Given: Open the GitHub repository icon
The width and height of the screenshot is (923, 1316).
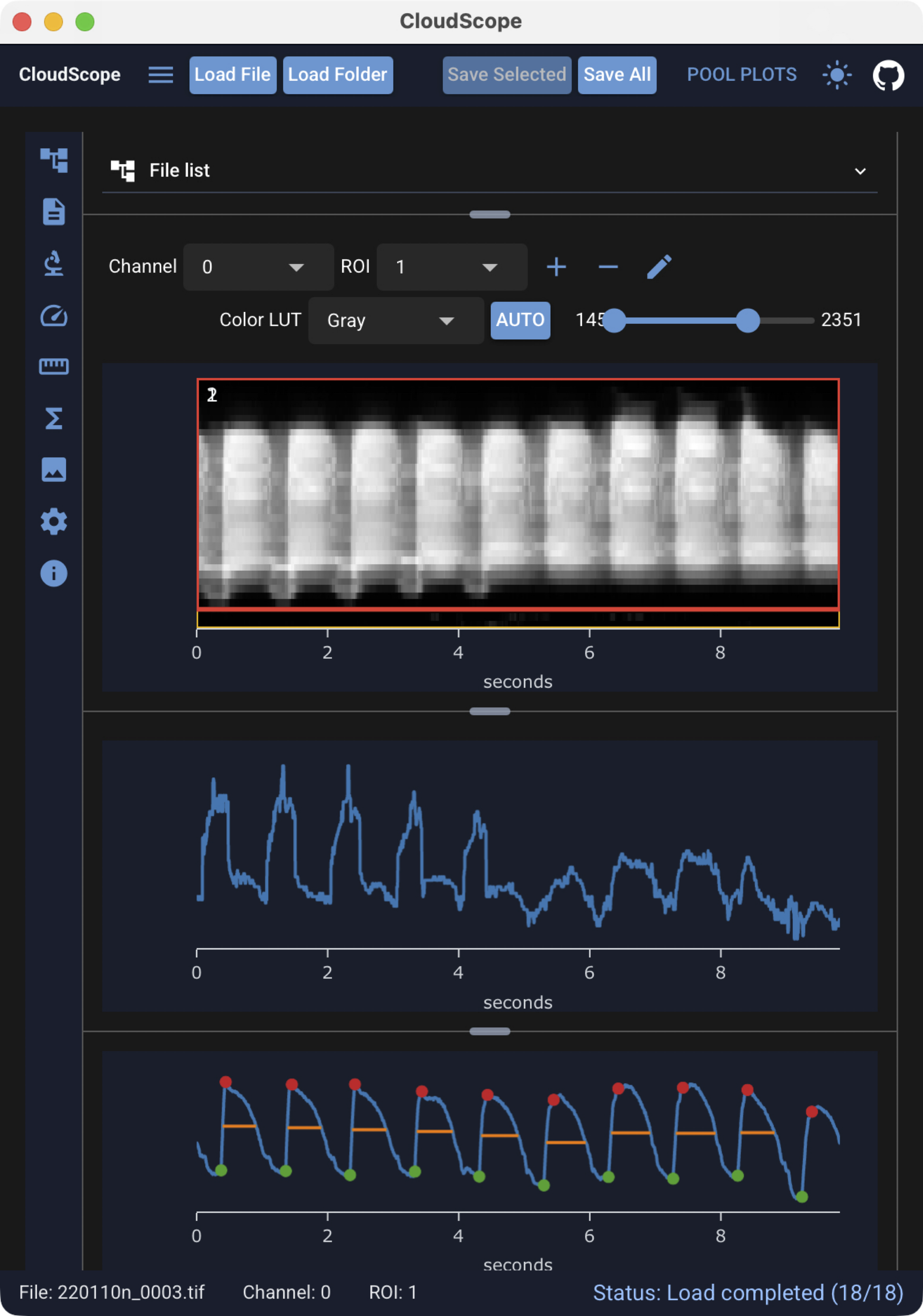Looking at the screenshot, I should [x=888, y=75].
